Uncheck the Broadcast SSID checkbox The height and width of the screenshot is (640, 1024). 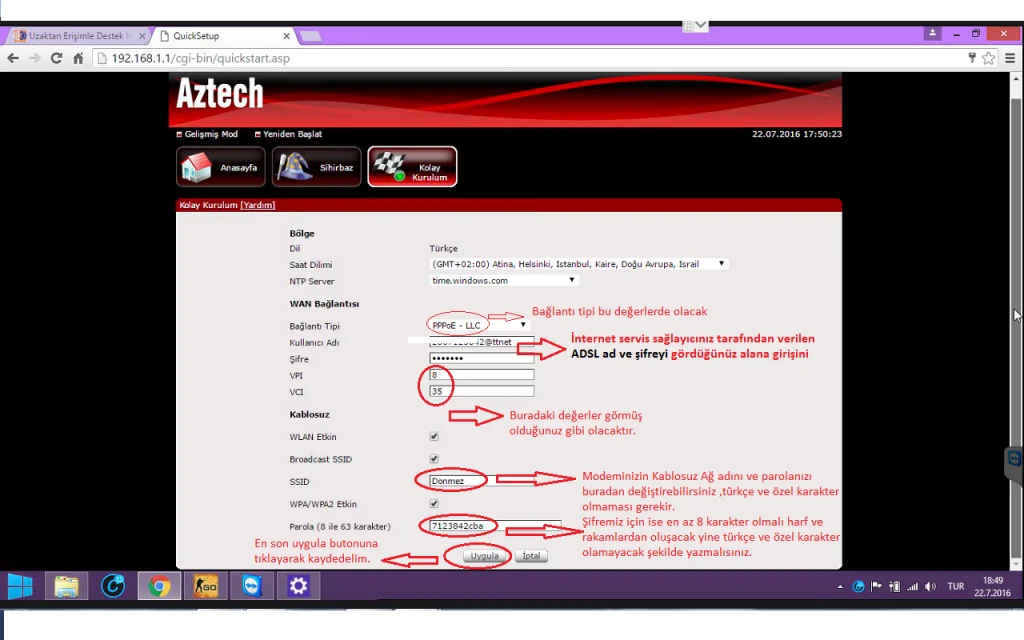click(x=434, y=458)
